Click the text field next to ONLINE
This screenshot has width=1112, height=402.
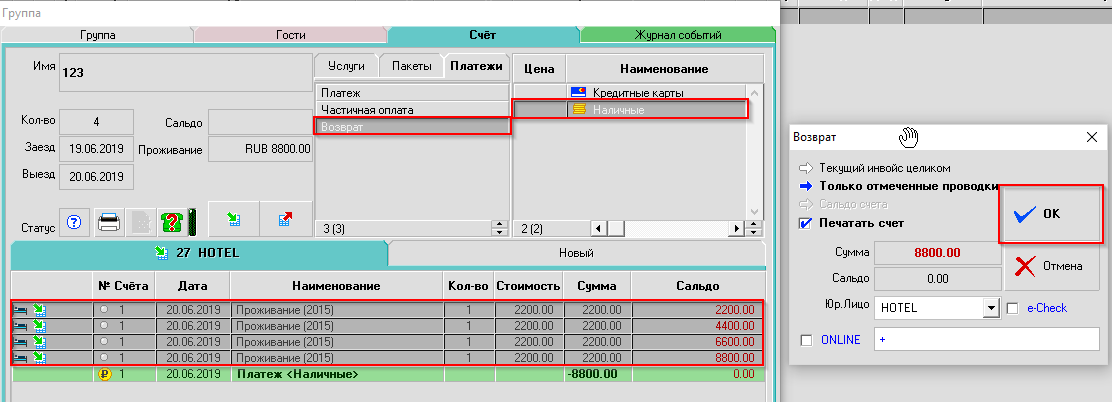pos(986,340)
